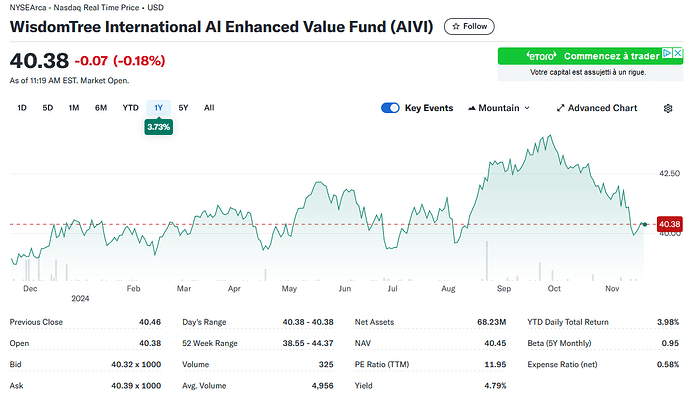Click the Beta (5Y Monthly) value 0.95

pos(670,343)
